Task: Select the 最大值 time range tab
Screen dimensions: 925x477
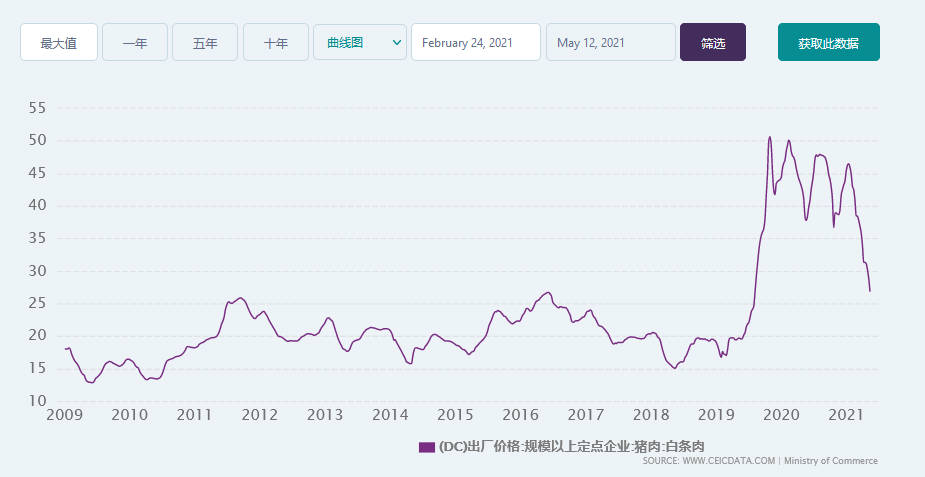Action: coord(59,43)
